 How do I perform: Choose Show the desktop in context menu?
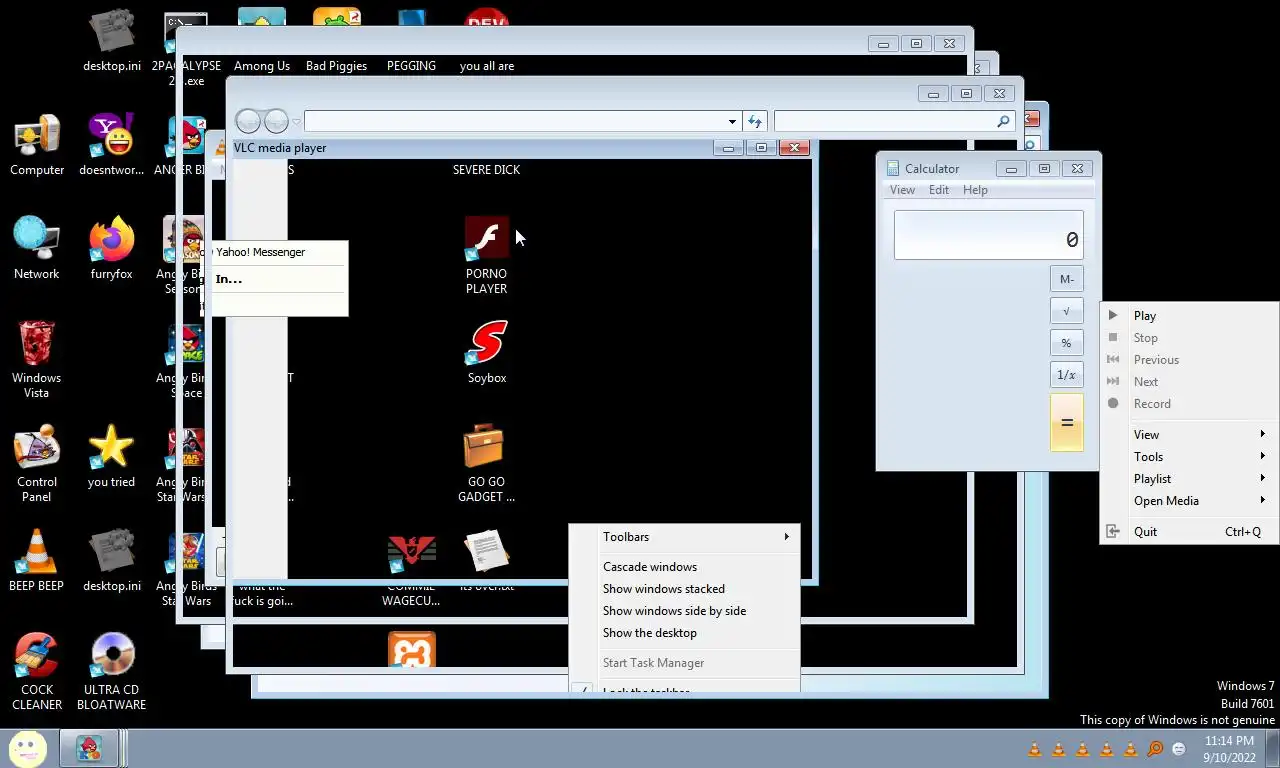pos(685,633)
